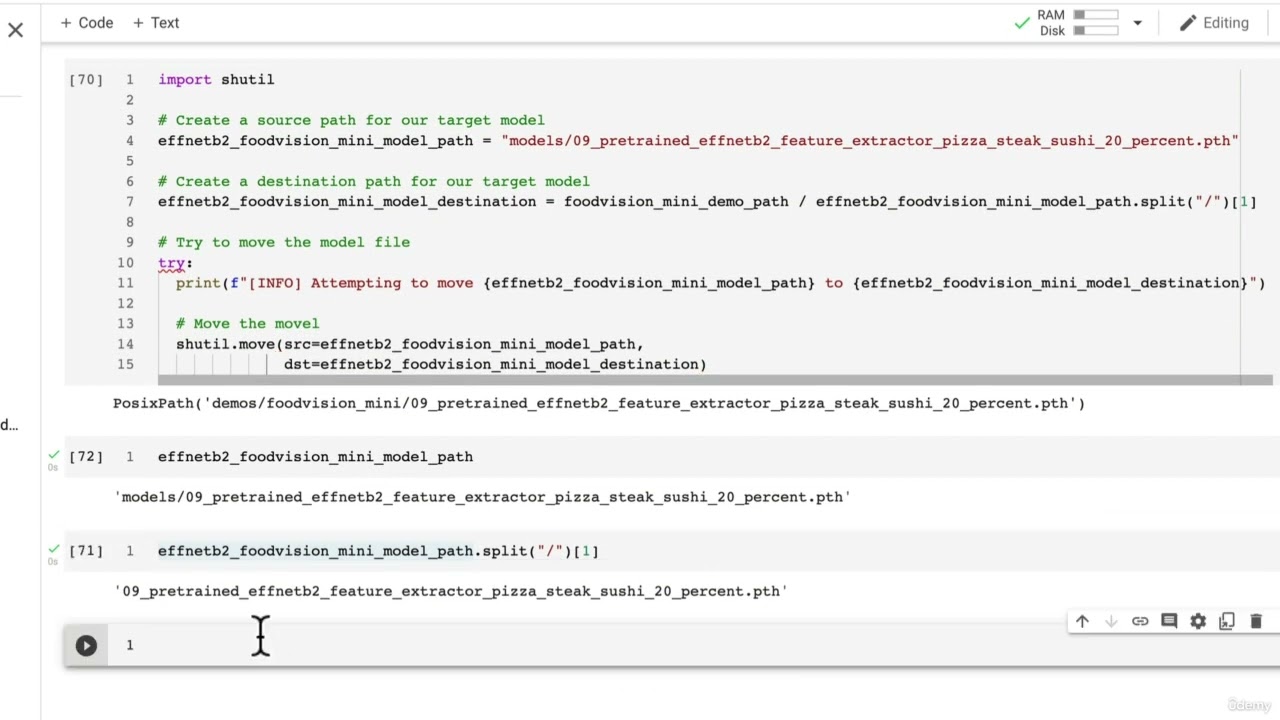Viewport: 1280px width, 720px height.
Task: Click the horizontal scrollbar of cell 70
Action: point(714,380)
